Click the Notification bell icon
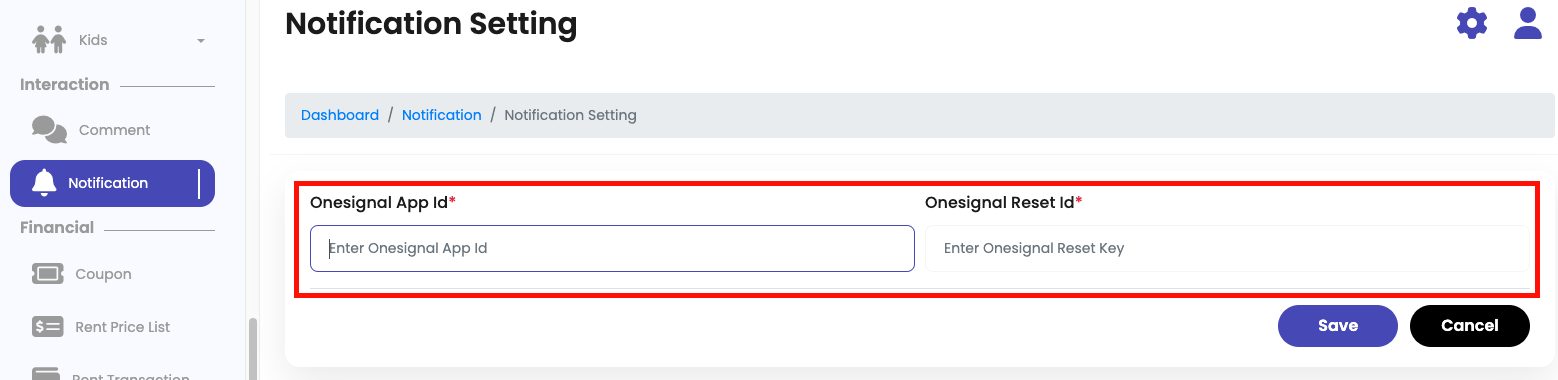 point(44,183)
